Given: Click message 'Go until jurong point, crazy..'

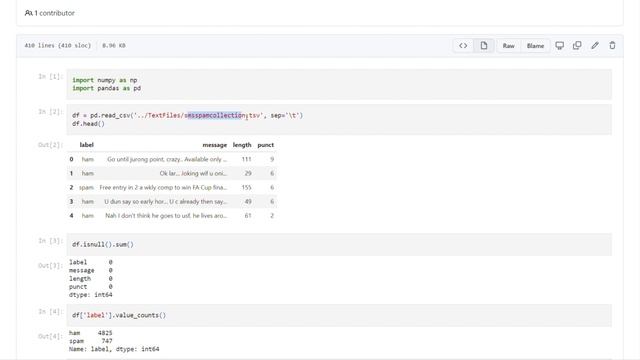Looking at the screenshot, I should [167, 159].
